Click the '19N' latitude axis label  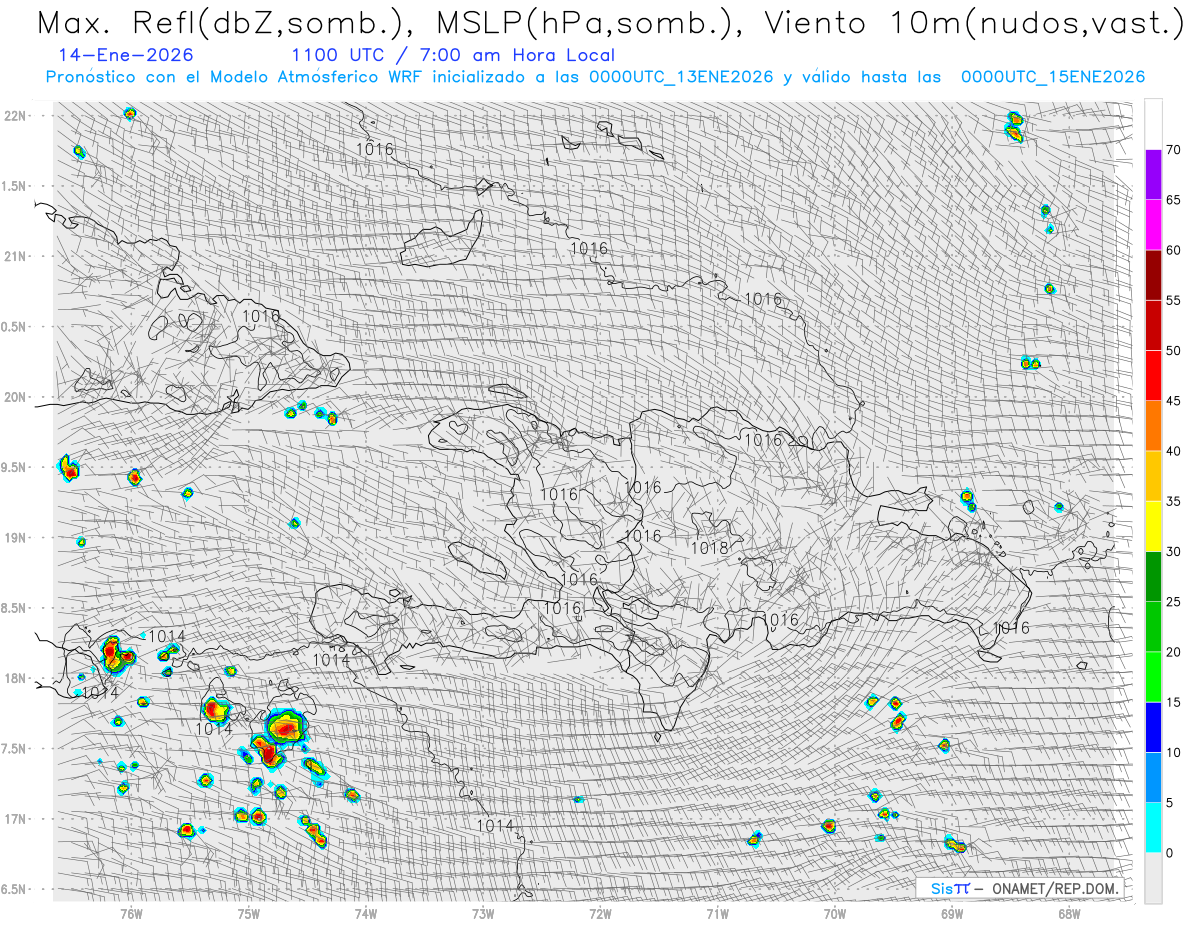pos(15,538)
